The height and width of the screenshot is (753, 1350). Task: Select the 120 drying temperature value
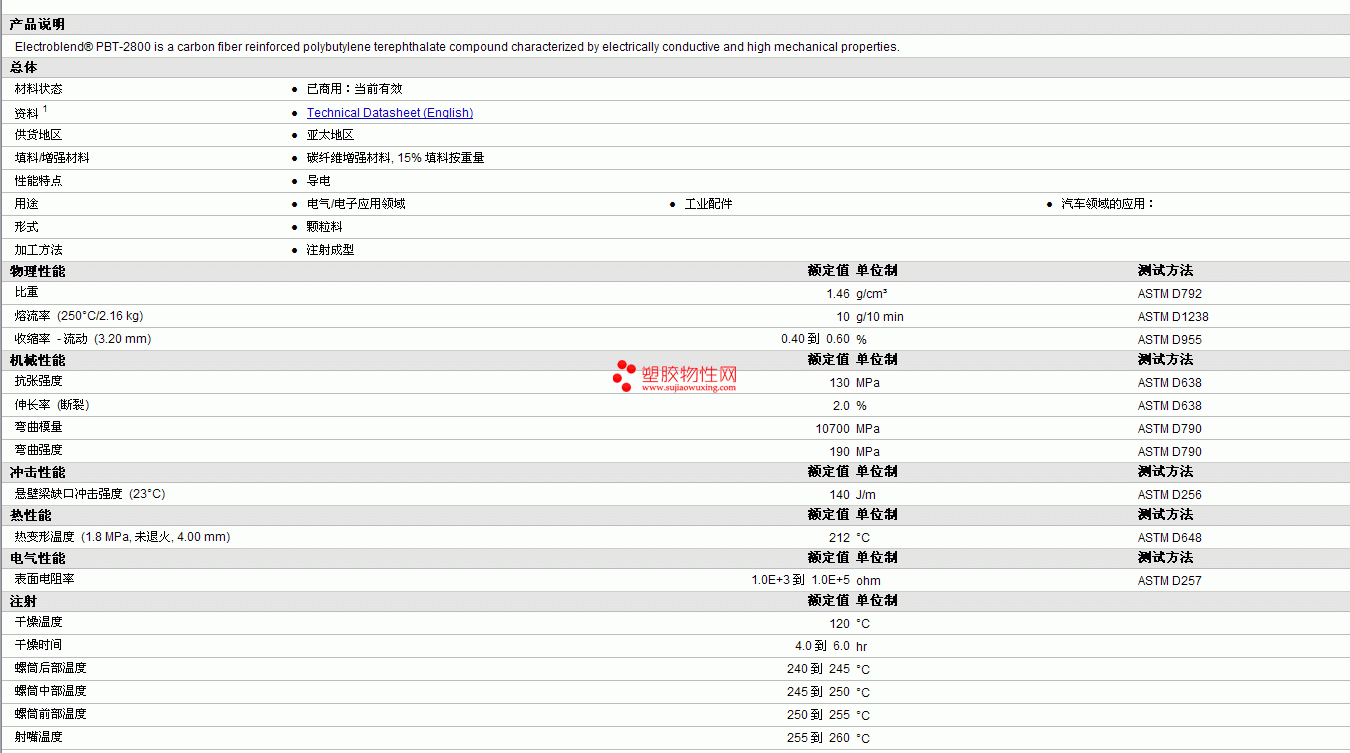[x=840, y=624]
